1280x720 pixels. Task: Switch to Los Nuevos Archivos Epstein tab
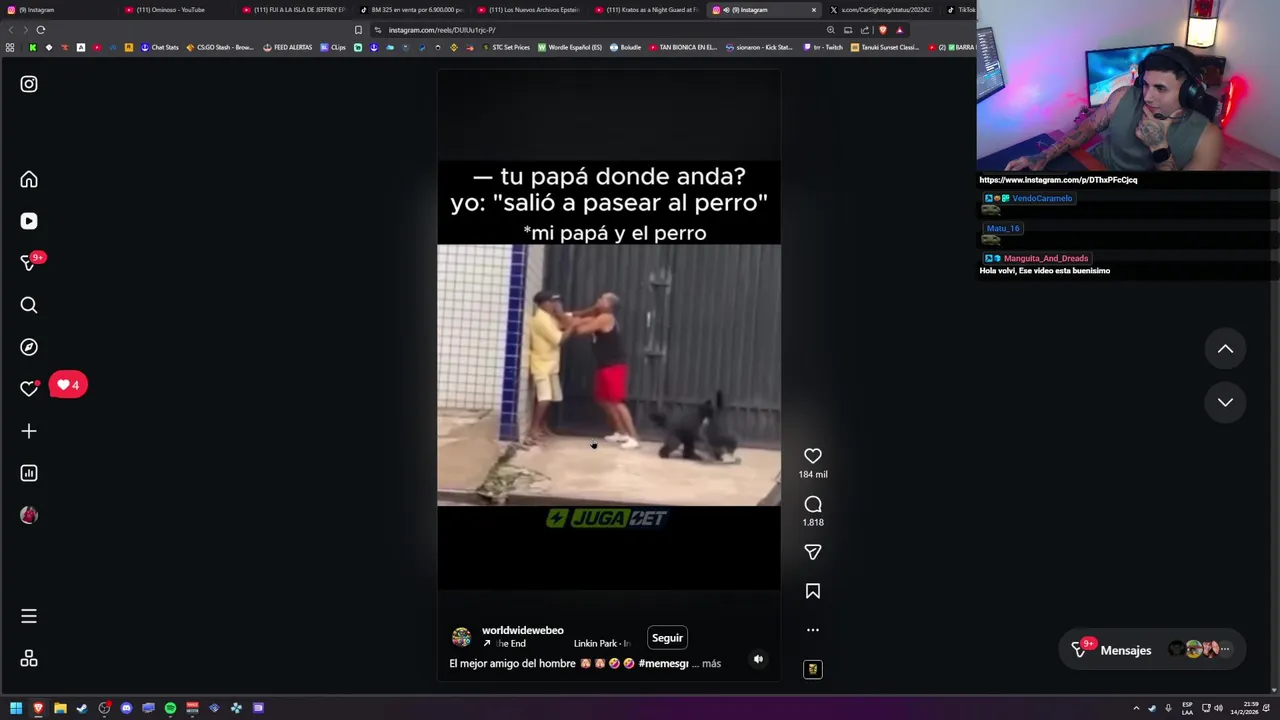[x=530, y=10]
